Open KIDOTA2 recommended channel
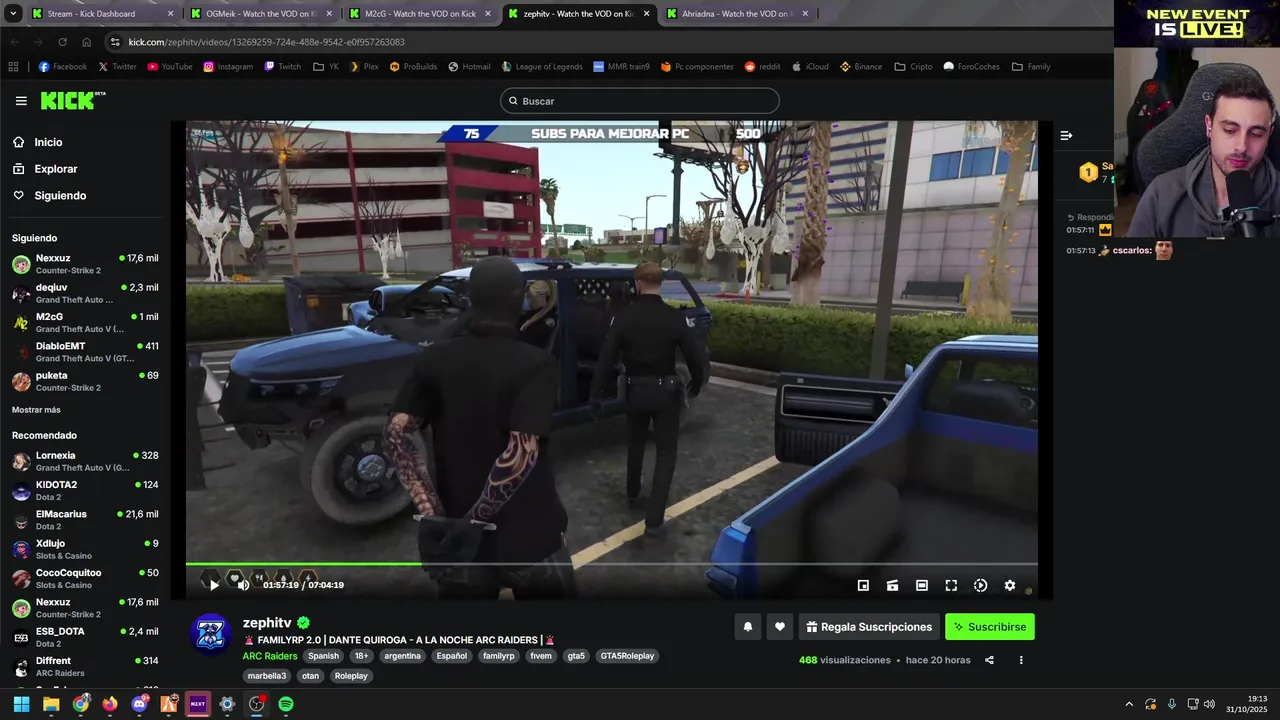The image size is (1280, 720). point(85,490)
